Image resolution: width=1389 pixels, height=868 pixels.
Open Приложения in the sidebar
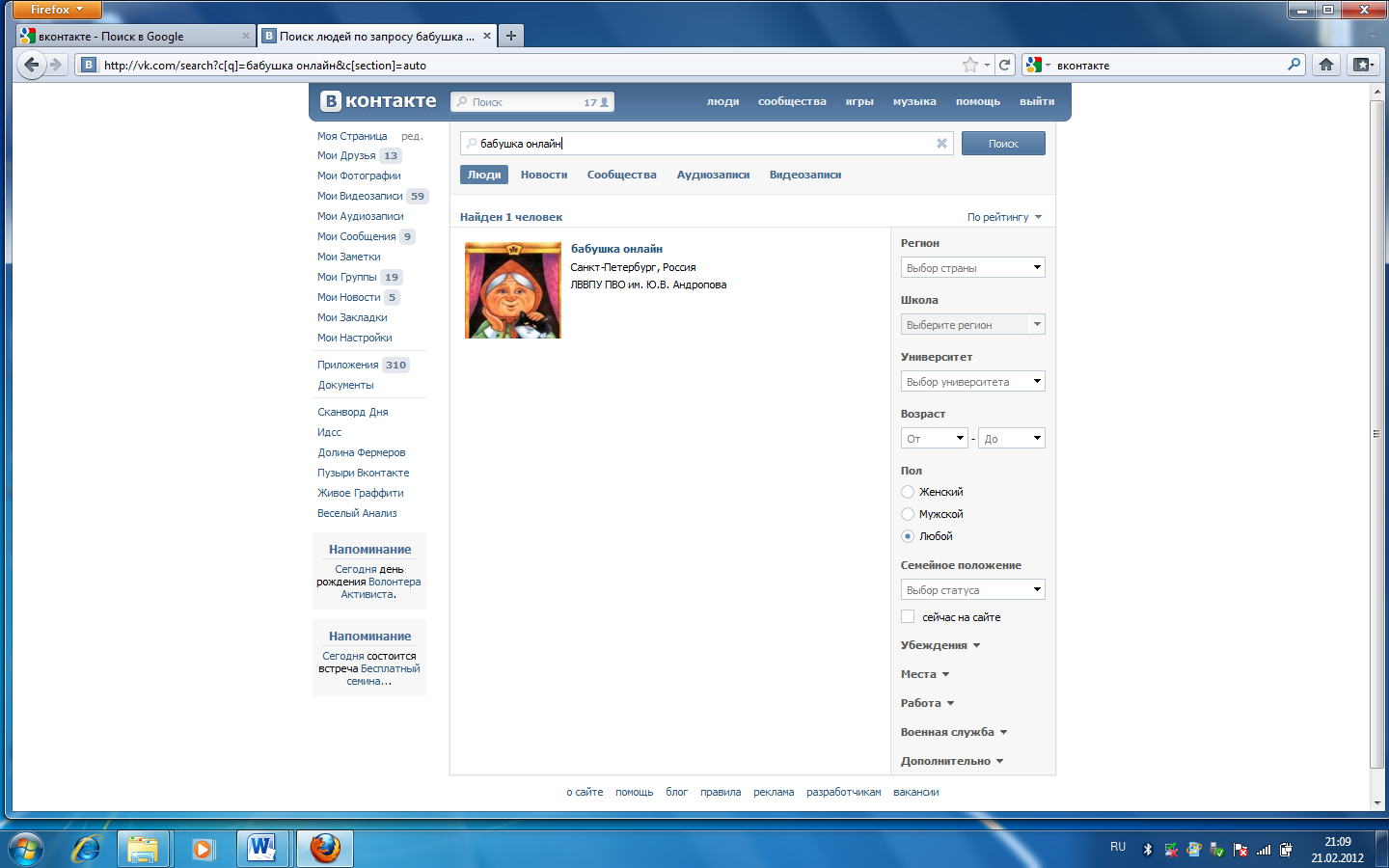point(347,365)
